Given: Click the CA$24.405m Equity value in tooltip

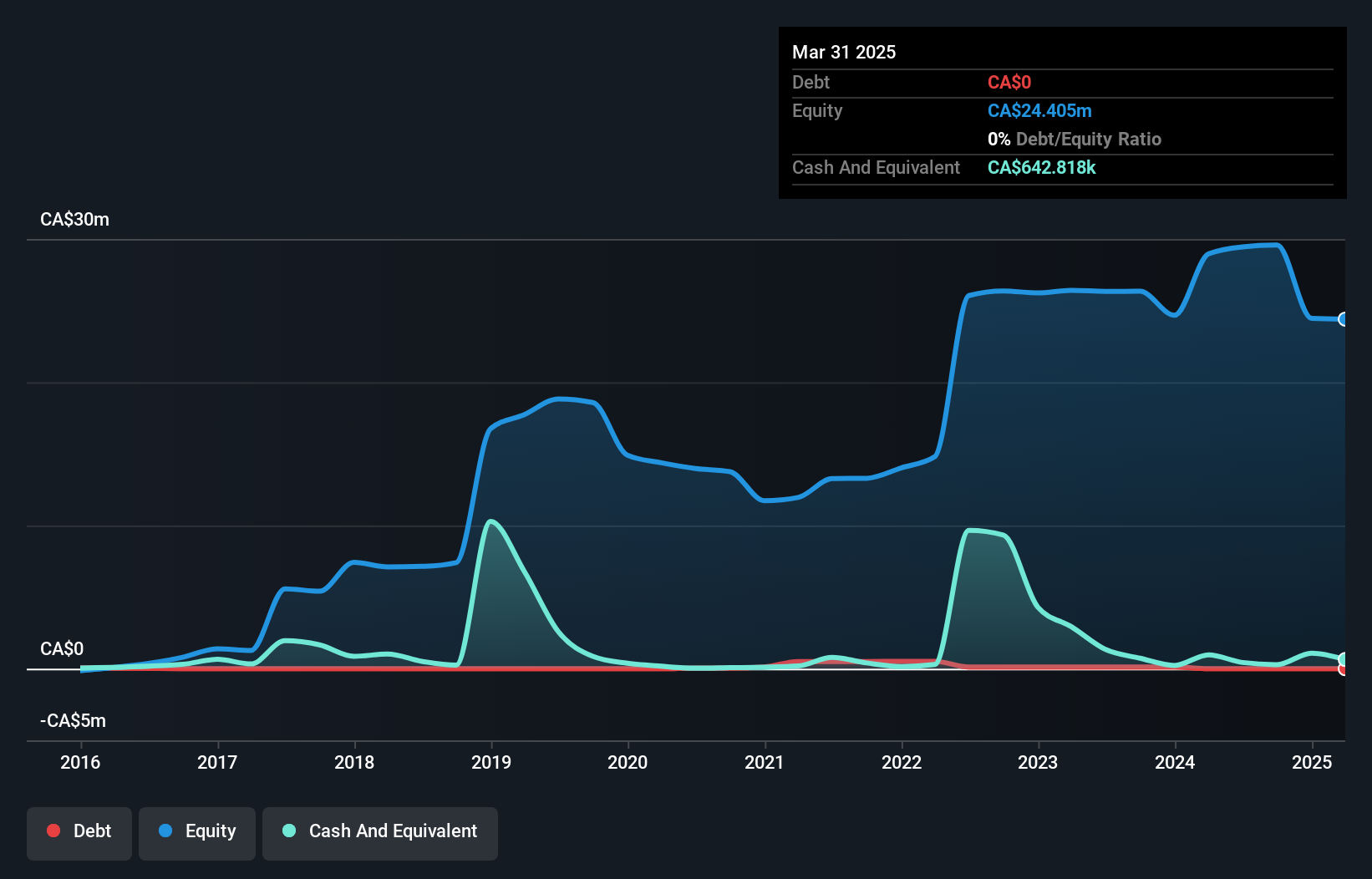Looking at the screenshot, I should 1039,111.
